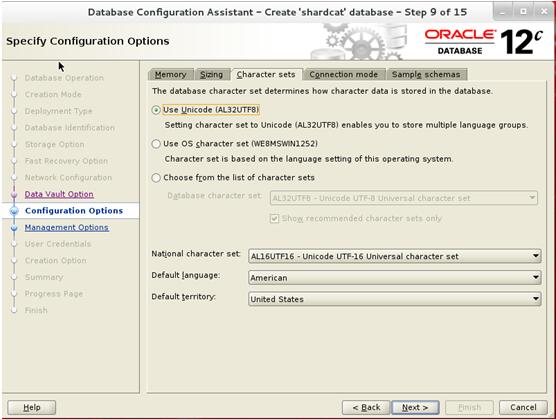Proceed with the Next button
The image size is (556, 419).
(x=415, y=407)
